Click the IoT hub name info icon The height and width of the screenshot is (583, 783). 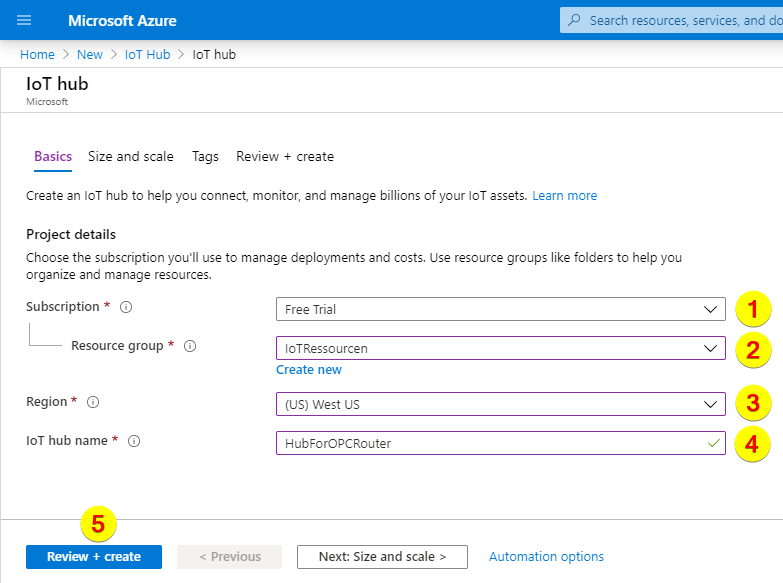coord(134,441)
